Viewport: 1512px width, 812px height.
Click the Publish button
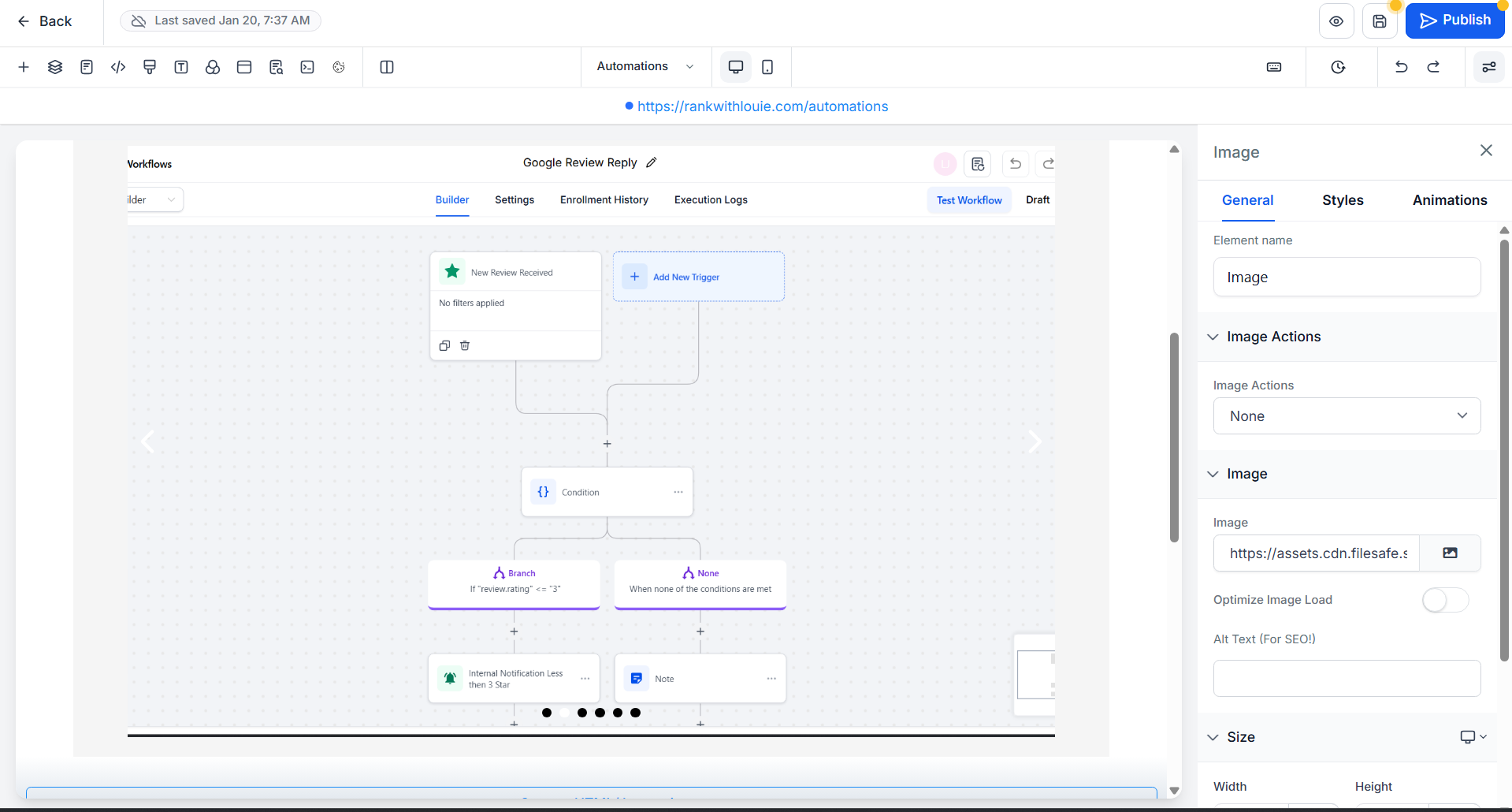point(1454,20)
